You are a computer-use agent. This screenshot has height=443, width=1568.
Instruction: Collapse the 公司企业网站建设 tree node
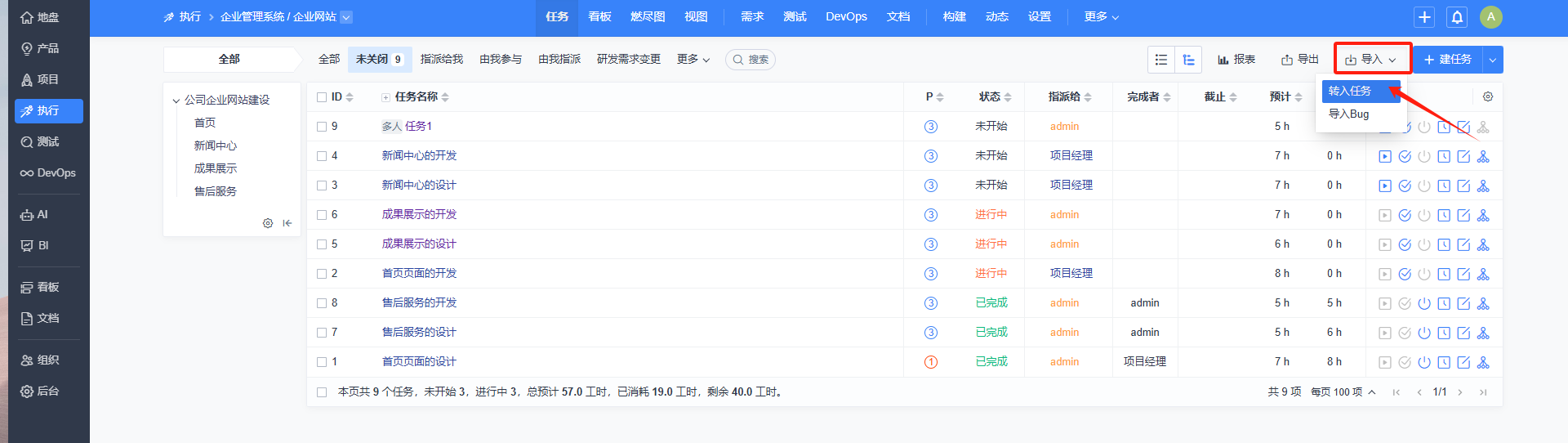(x=176, y=101)
